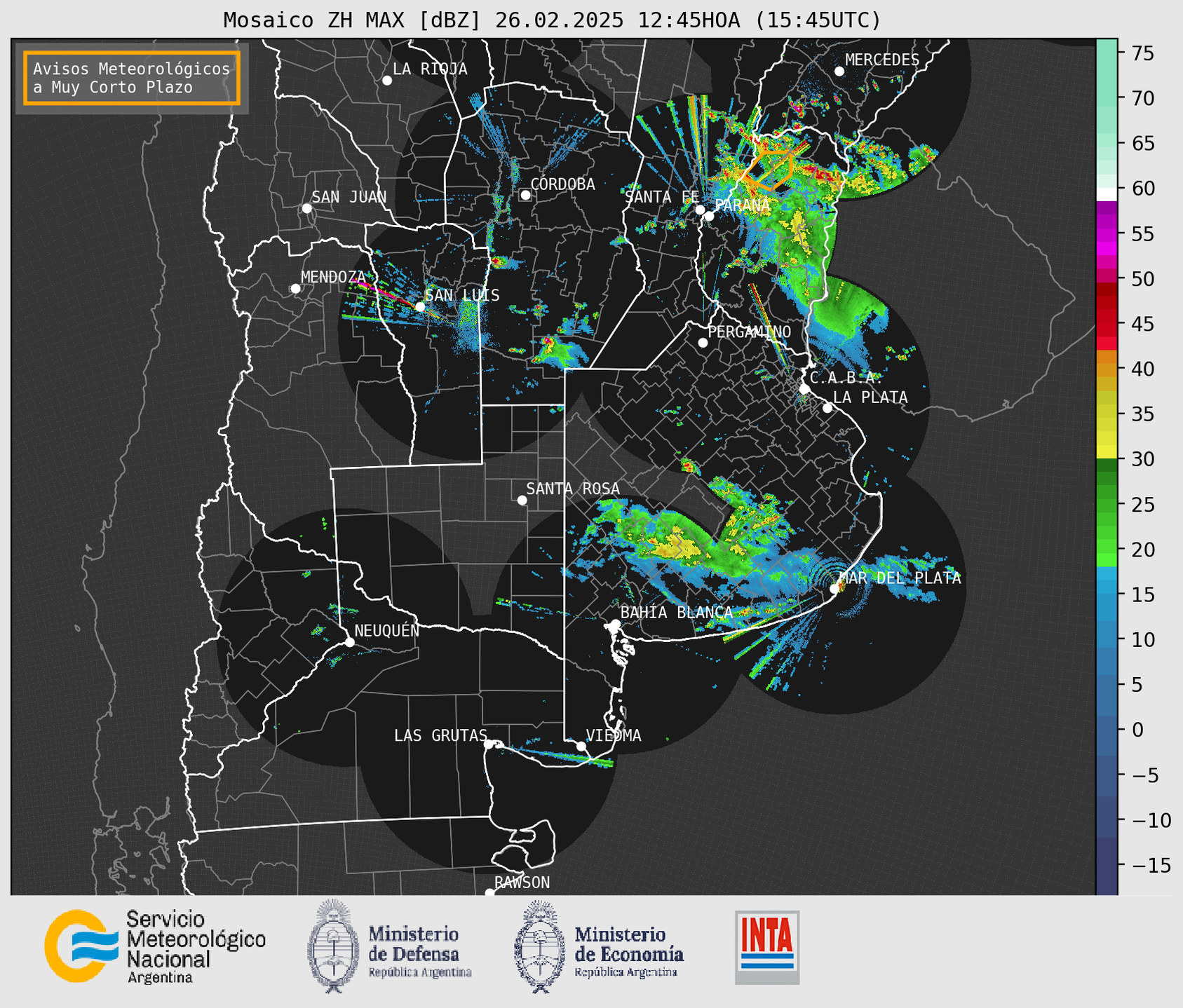Click the BAHÍA BLANCA city marker dot
1183x1008 pixels.
pos(615,624)
